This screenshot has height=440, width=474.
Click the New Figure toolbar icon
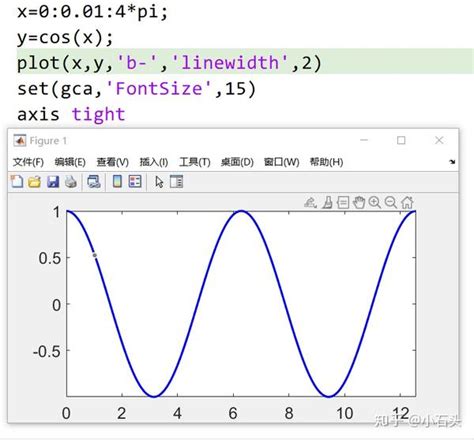pyautogui.click(x=17, y=182)
